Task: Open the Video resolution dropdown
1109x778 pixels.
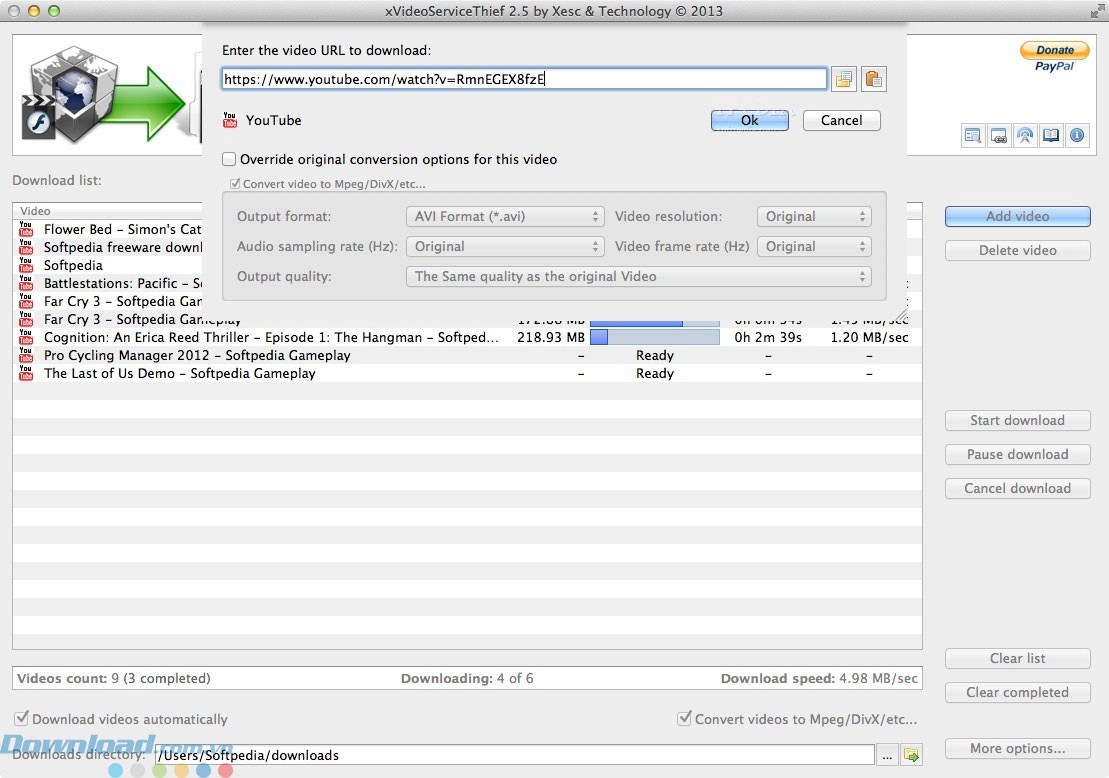Action: coord(813,216)
